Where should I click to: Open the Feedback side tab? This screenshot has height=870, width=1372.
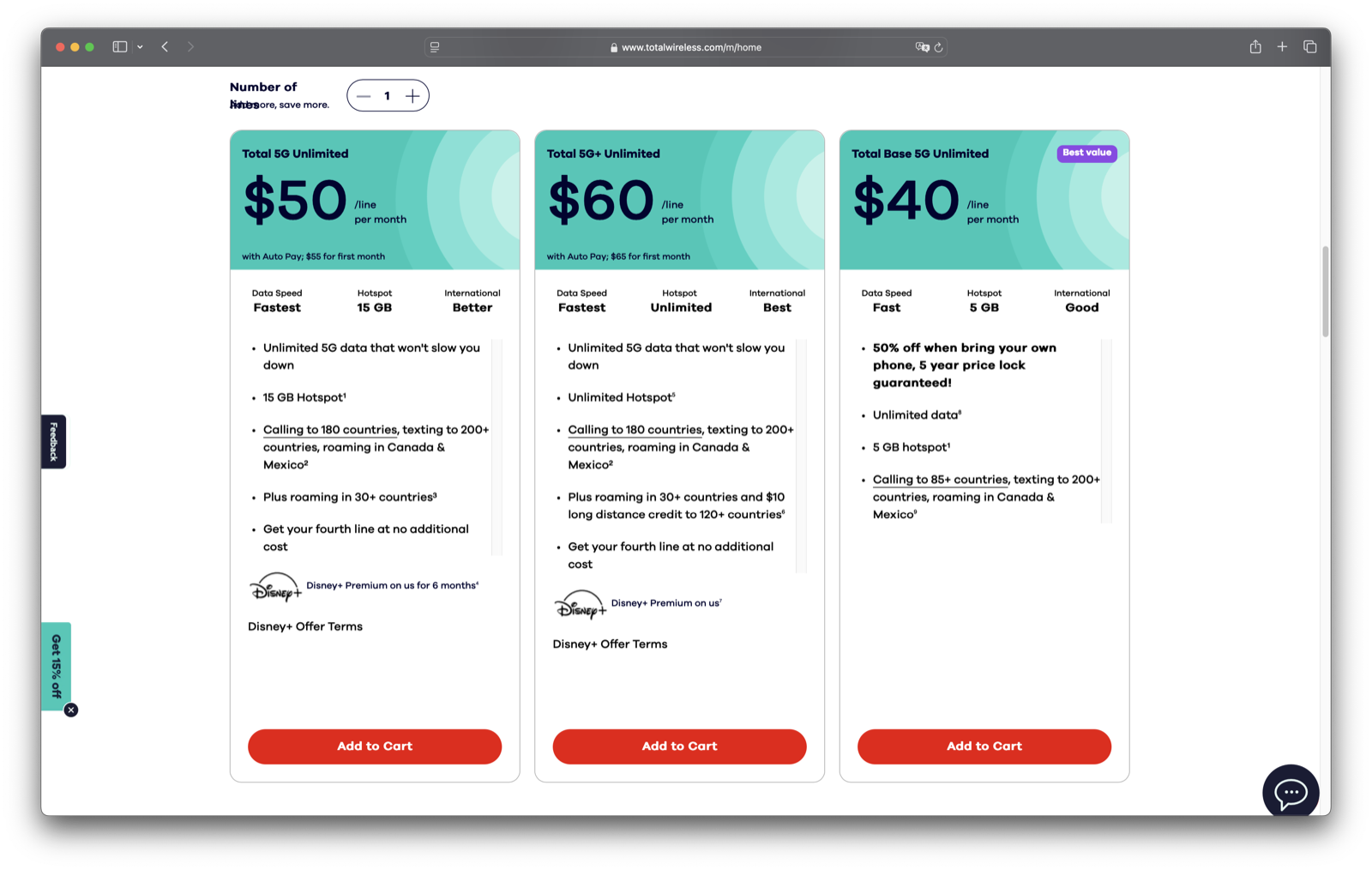click(53, 442)
